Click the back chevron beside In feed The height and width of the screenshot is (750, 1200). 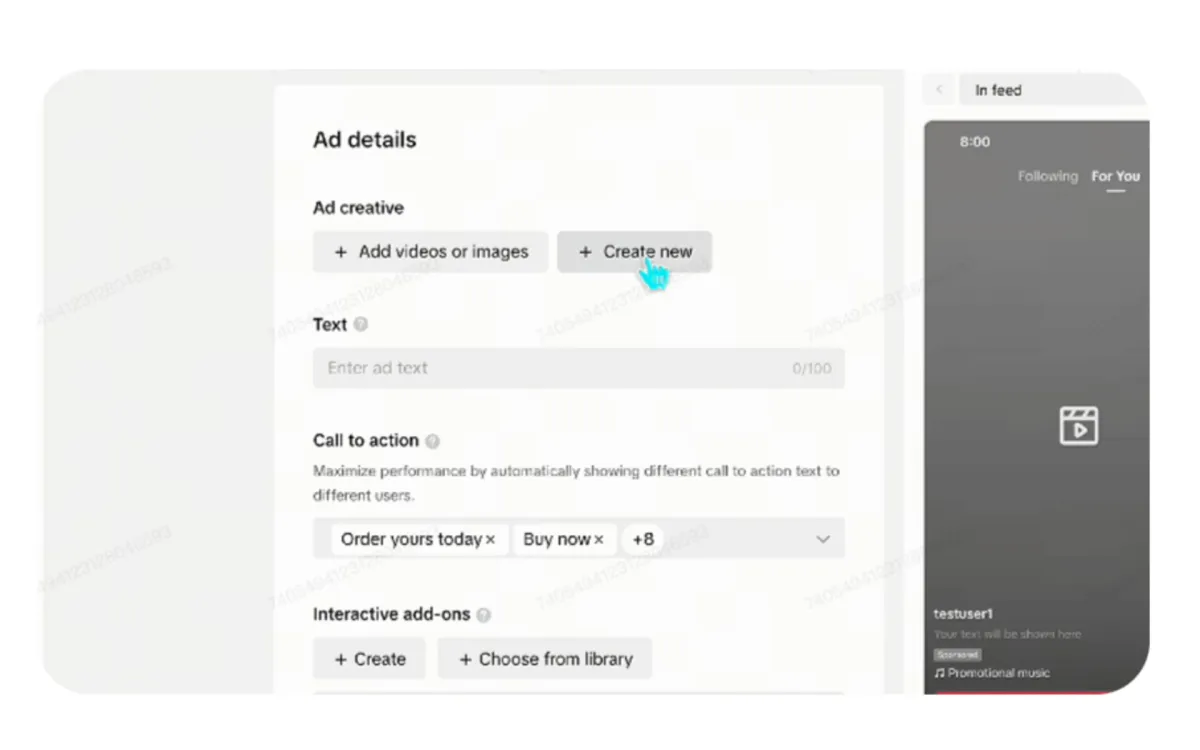[937, 89]
